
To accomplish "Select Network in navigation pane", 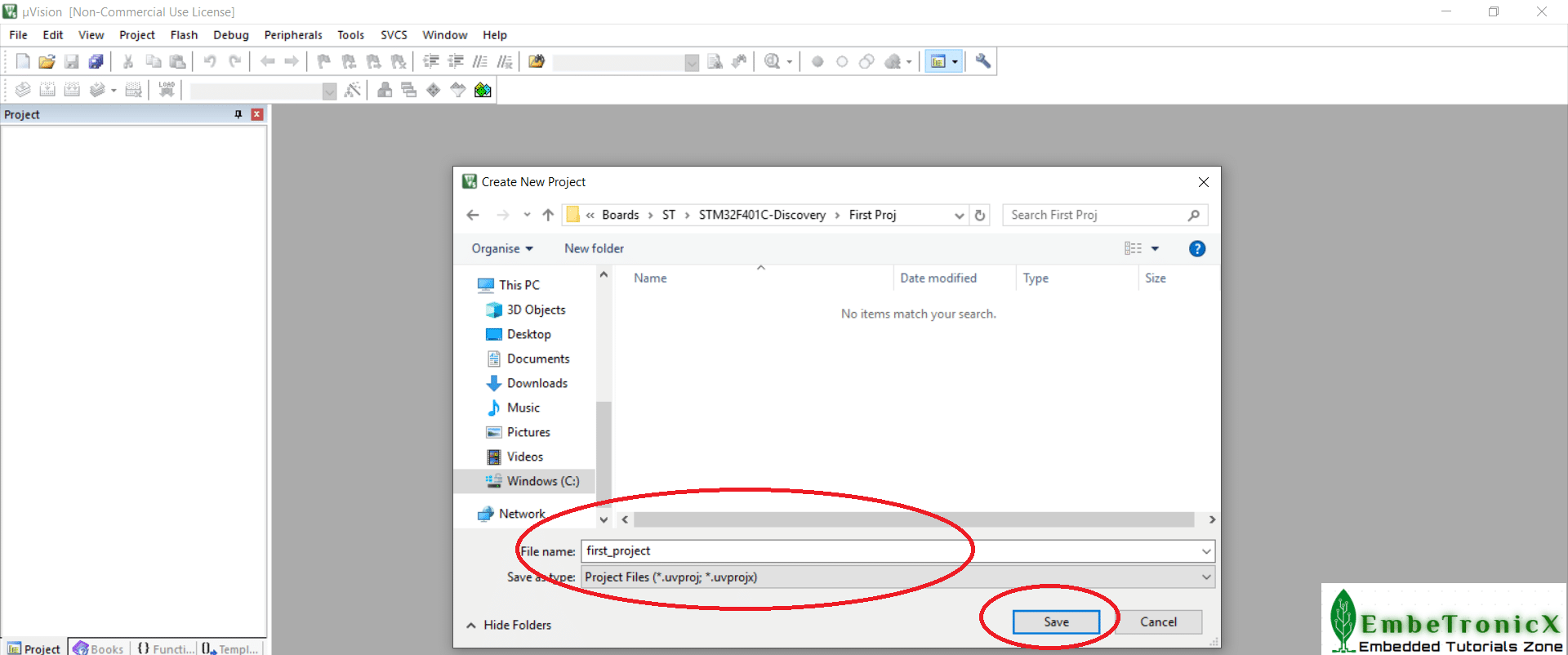I will click(522, 514).
